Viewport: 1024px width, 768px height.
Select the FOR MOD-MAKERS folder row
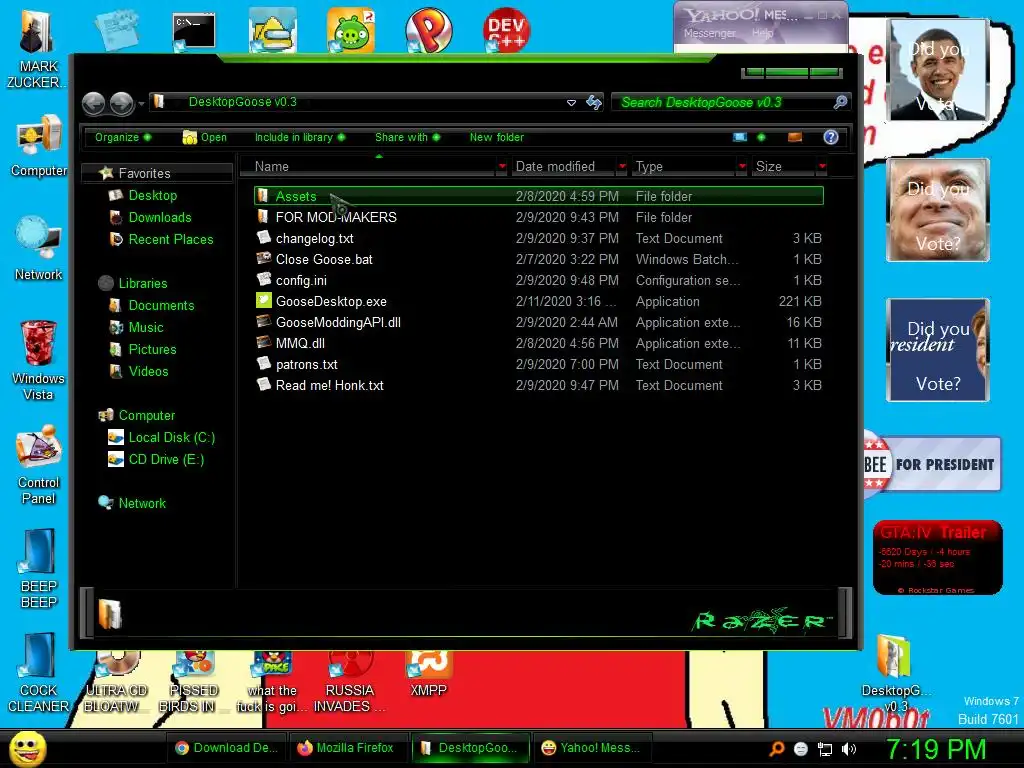539,217
